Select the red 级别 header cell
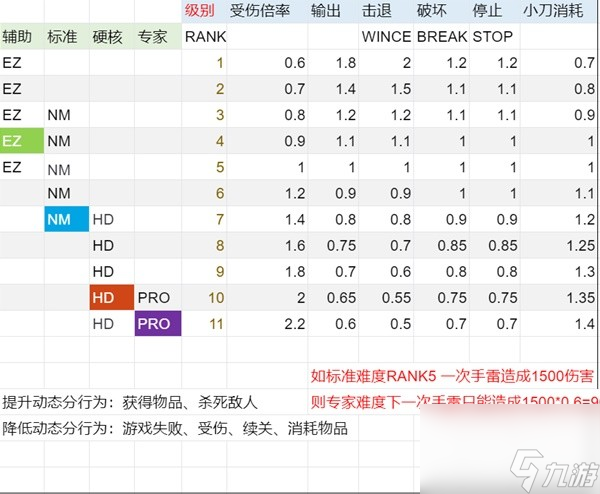This screenshot has width=600, height=494. tap(204, 11)
